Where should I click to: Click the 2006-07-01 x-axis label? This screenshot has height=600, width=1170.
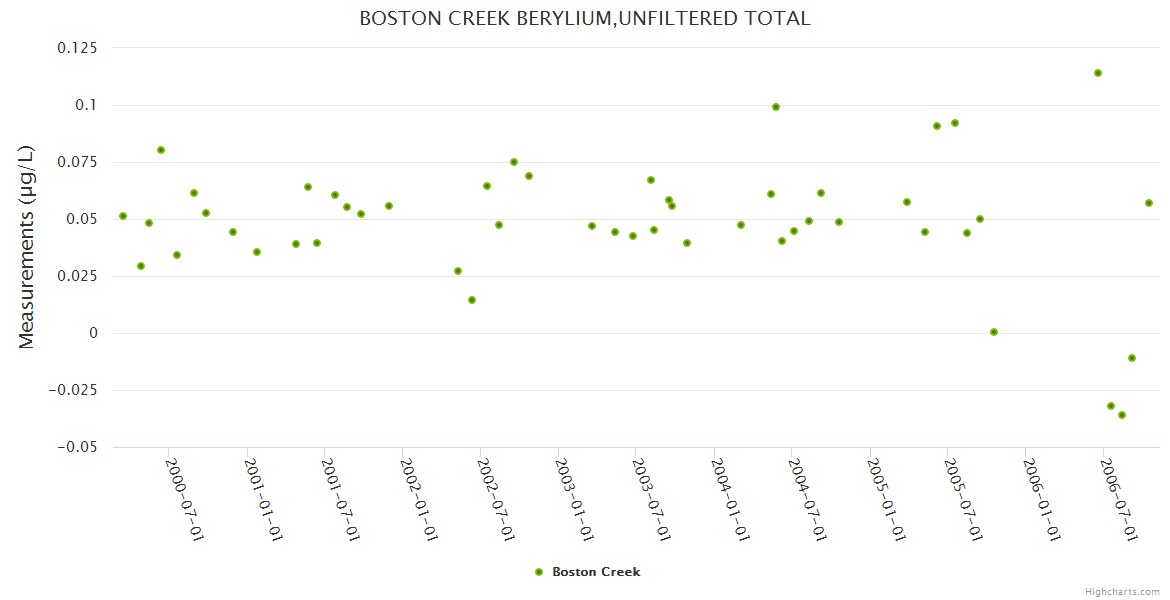tap(1119, 500)
